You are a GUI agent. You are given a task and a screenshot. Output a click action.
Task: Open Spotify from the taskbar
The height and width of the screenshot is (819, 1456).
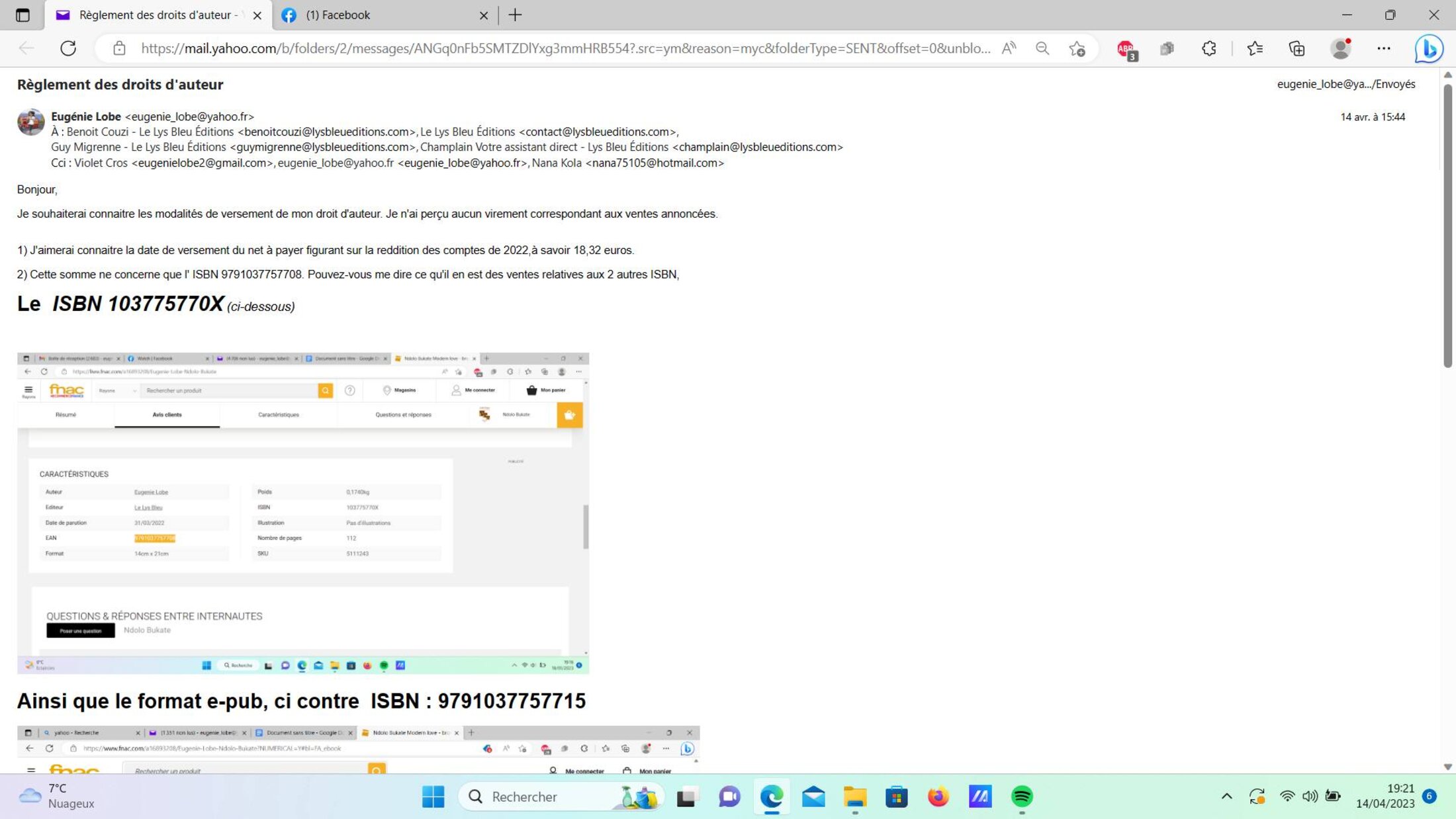point(1022,797)
